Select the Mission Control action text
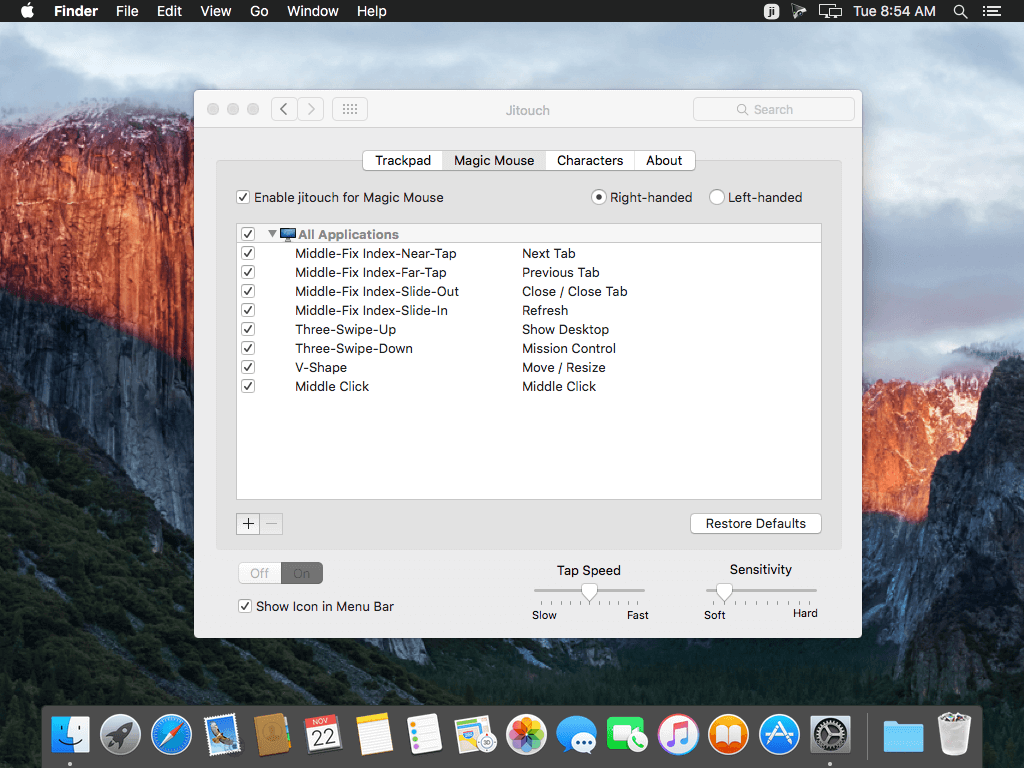 coord(569,348)
